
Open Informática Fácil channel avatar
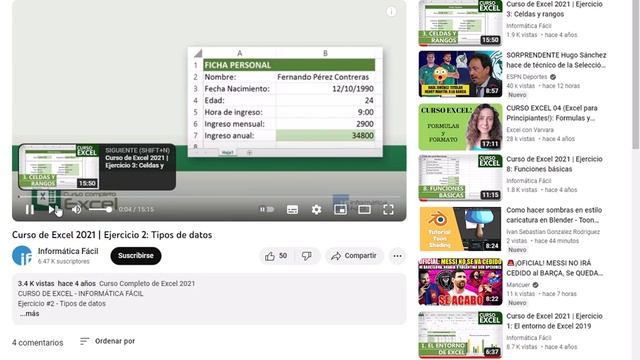(x=22, y=256)
